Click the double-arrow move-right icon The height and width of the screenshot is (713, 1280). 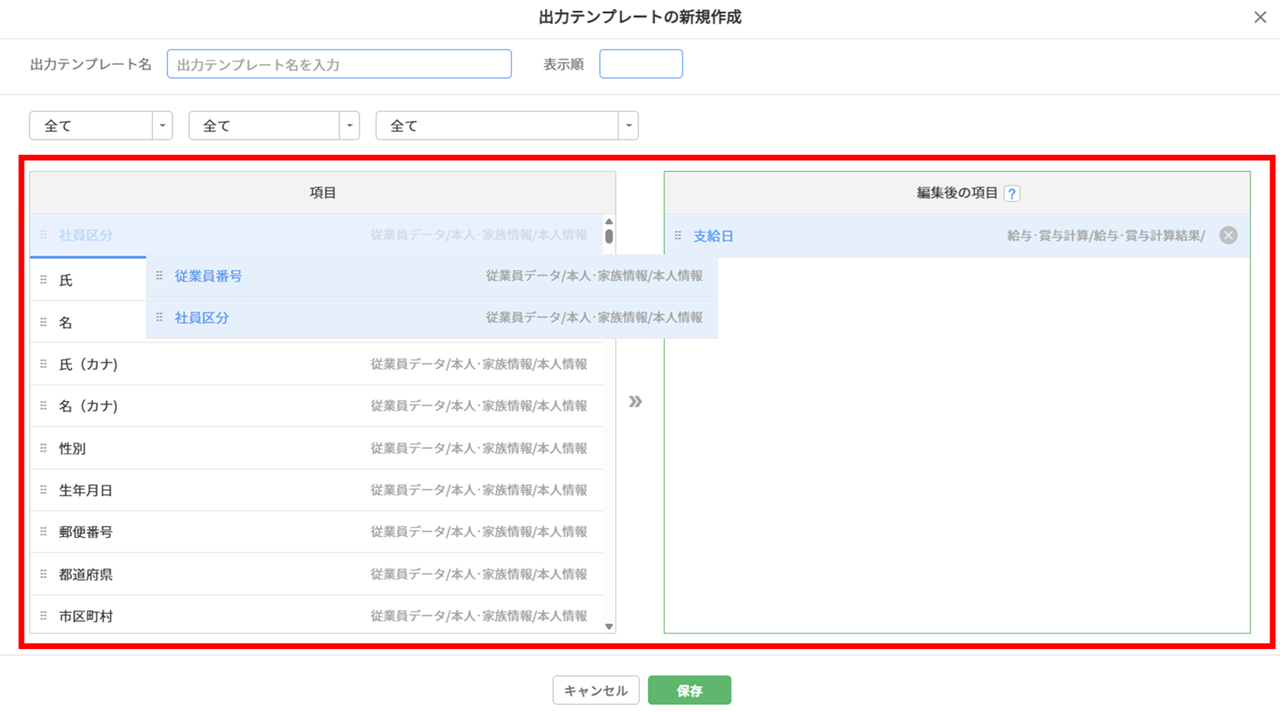pos(635,402)
